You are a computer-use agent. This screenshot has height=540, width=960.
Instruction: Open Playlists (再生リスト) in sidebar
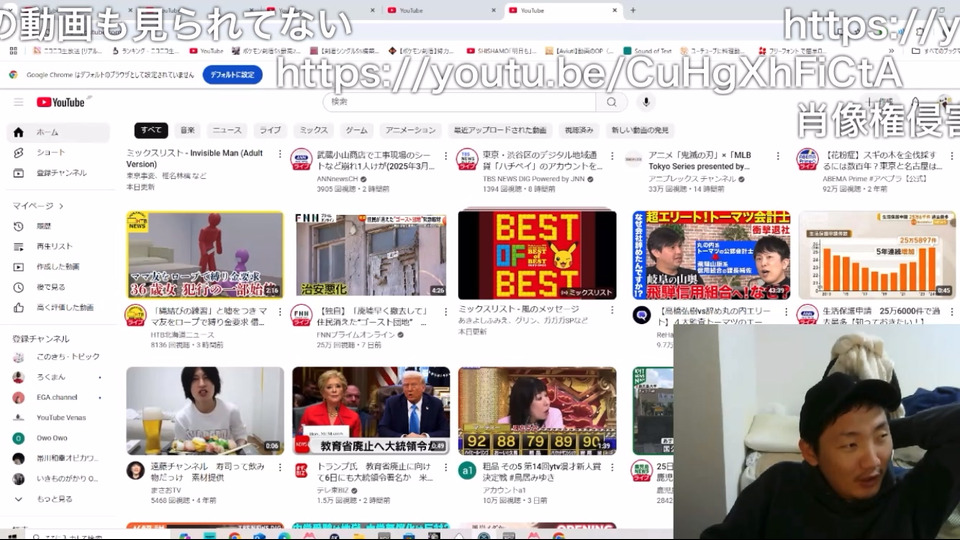[x=58, y=247]
